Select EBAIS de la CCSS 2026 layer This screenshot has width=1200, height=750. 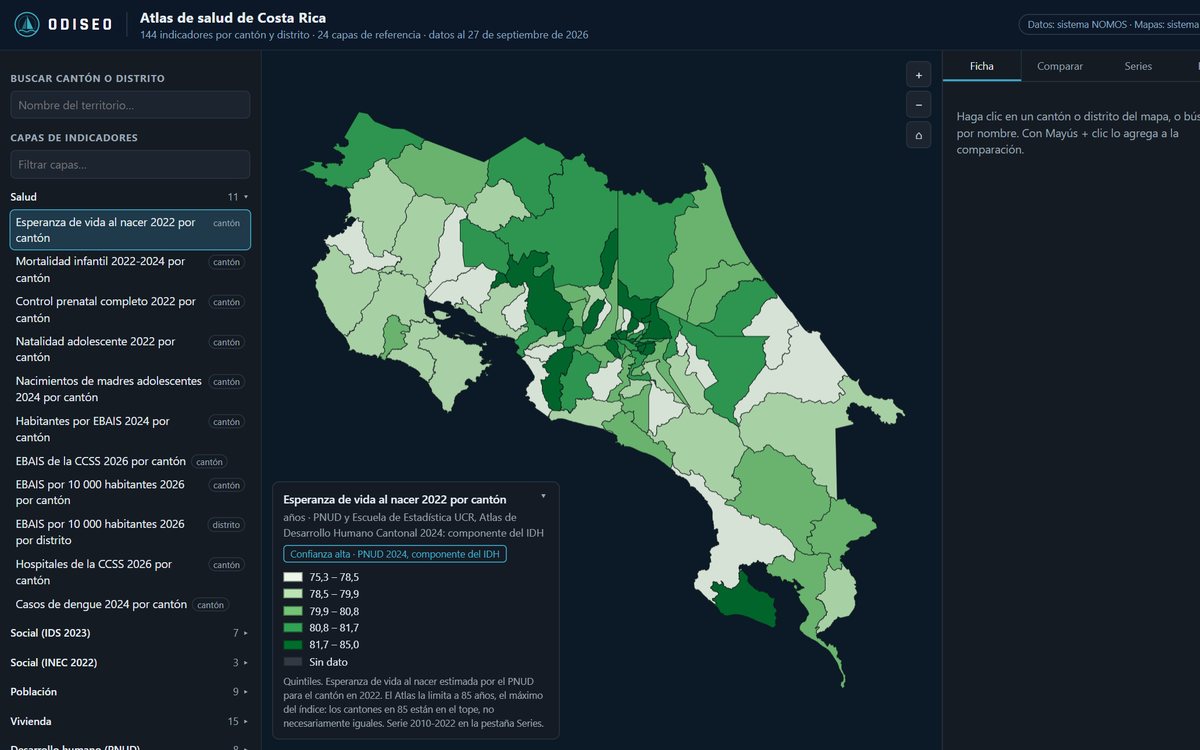tap(130, 462)
